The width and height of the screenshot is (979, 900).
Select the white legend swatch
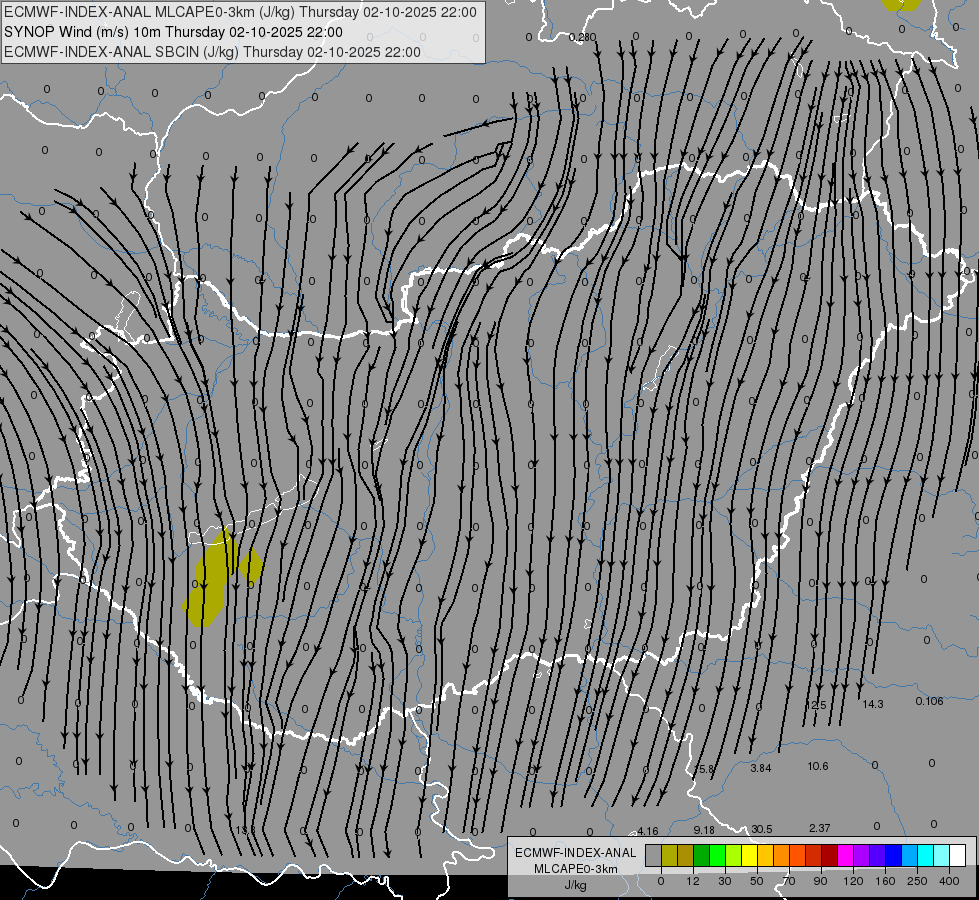[x=957, y=855]
